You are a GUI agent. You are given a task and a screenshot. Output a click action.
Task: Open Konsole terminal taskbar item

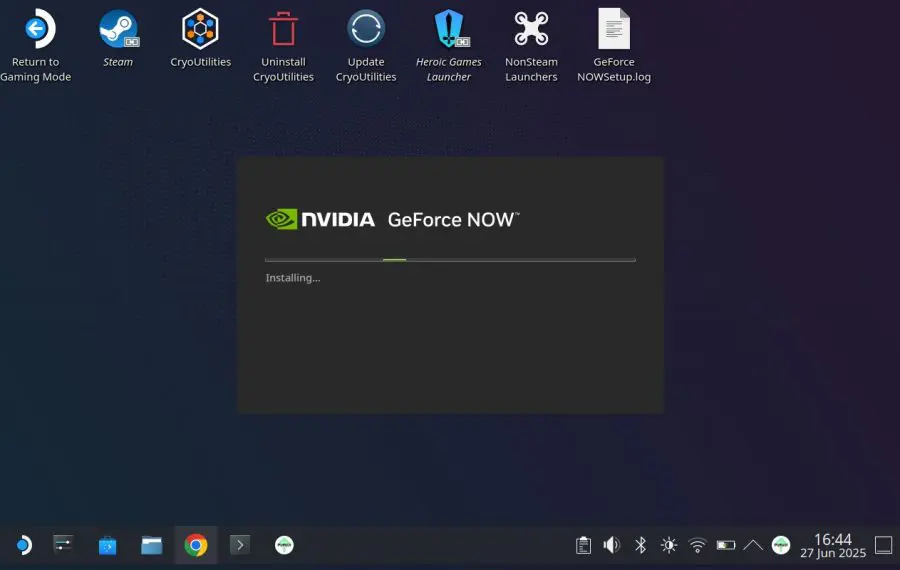pyautogui.click(x=240, y=545)
